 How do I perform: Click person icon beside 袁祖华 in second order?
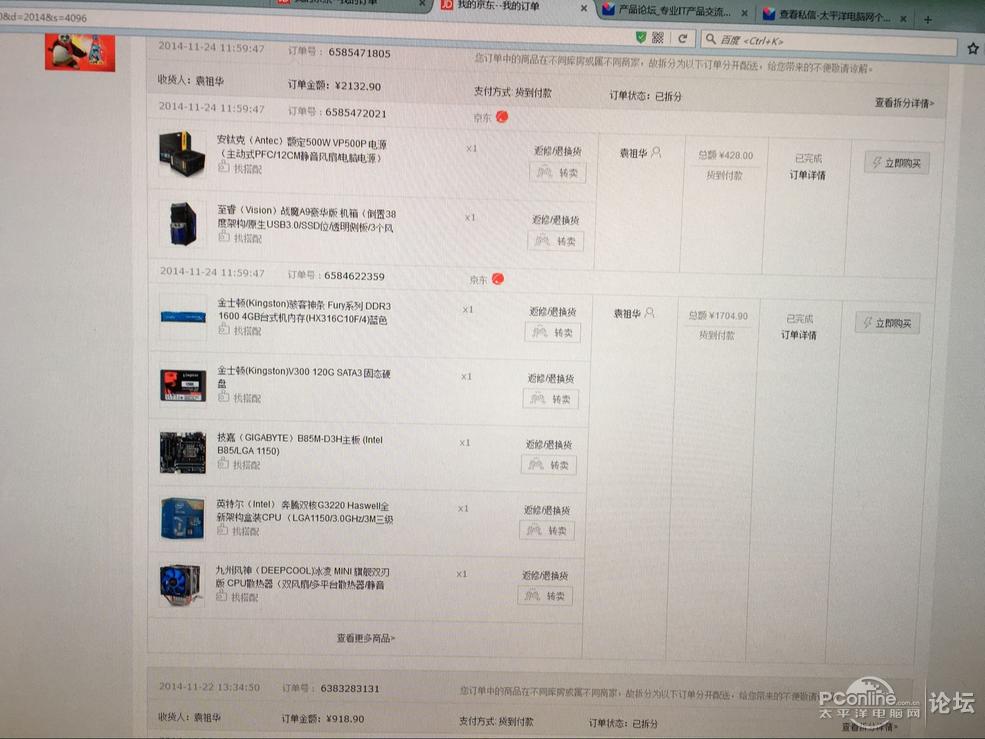click(650, 312)
